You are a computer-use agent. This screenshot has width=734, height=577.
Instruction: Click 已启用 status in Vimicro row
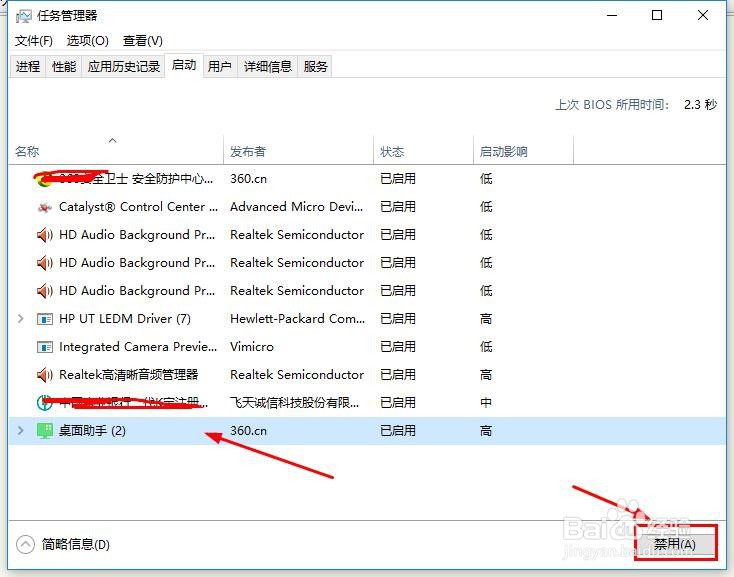tap(397, 347)
